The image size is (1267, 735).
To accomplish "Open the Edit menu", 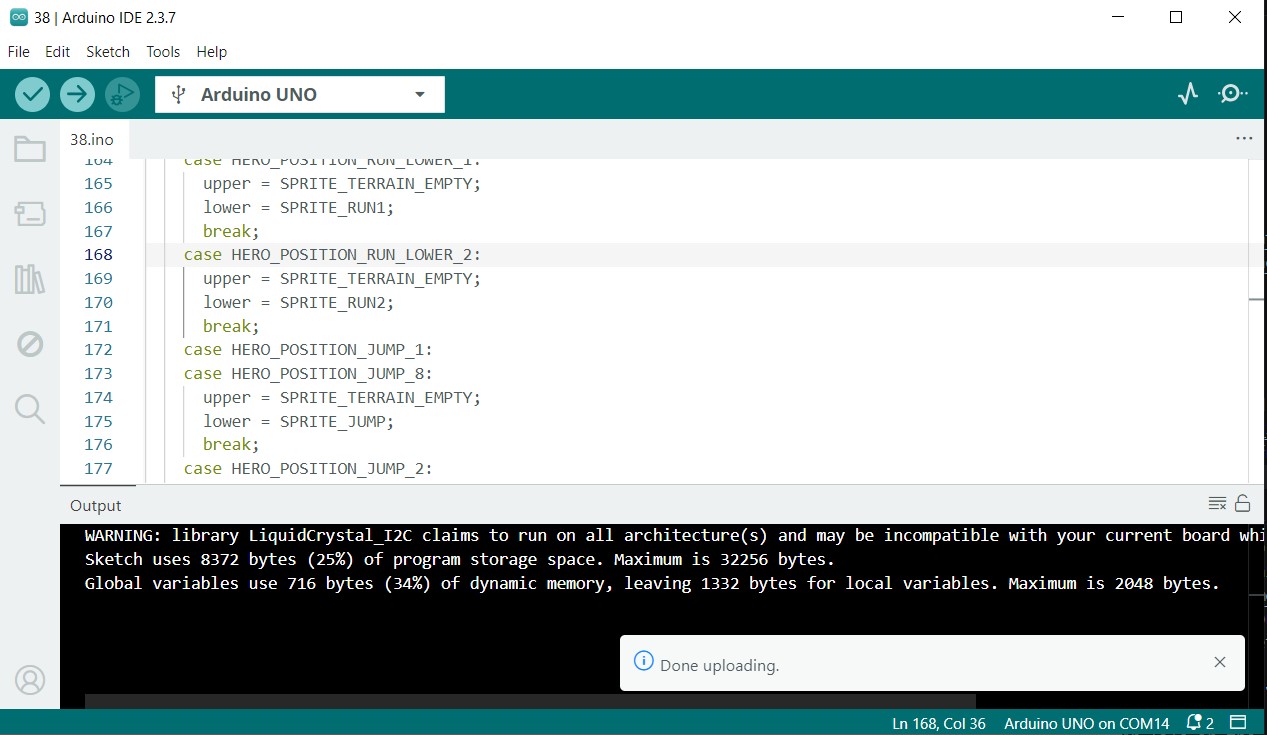I will [x=58, y=52].
